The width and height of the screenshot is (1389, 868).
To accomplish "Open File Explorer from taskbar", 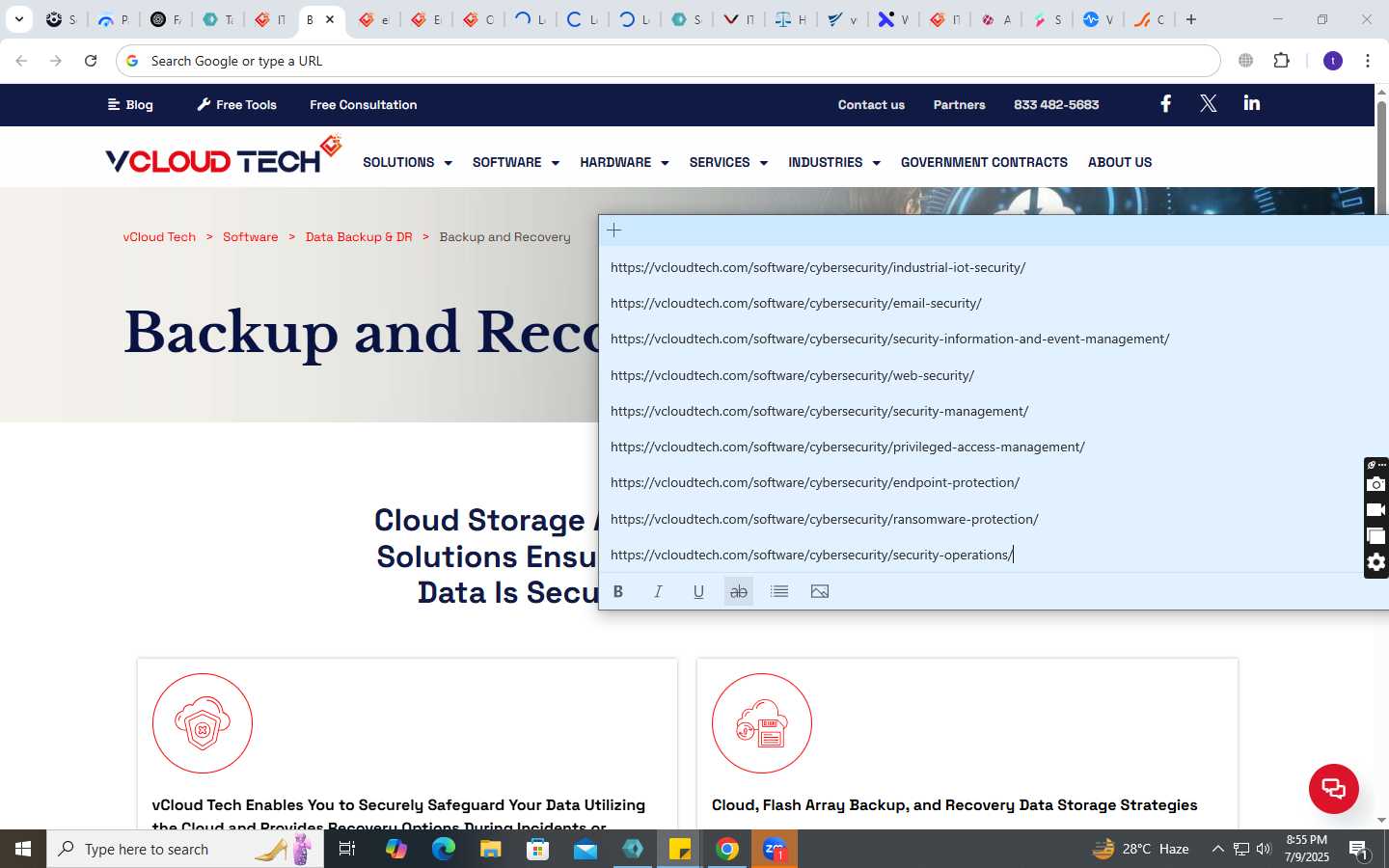I will tap(491, 849).
